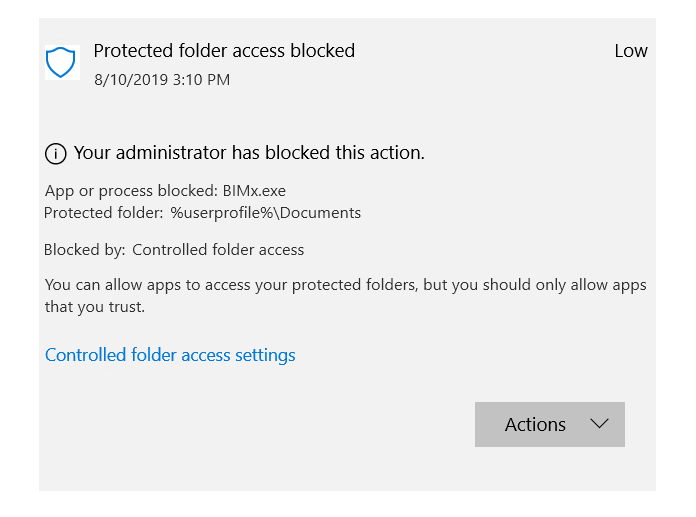Expand the Actions dropdown button
The image size is (696, 517).
tap(549, 424)
